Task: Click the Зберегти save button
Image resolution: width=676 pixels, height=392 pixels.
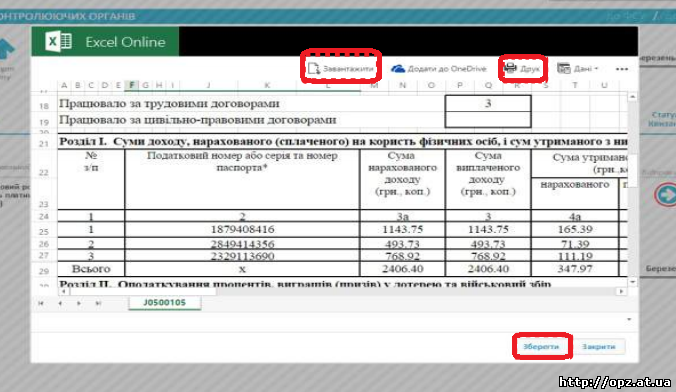Action: (541, 346)
